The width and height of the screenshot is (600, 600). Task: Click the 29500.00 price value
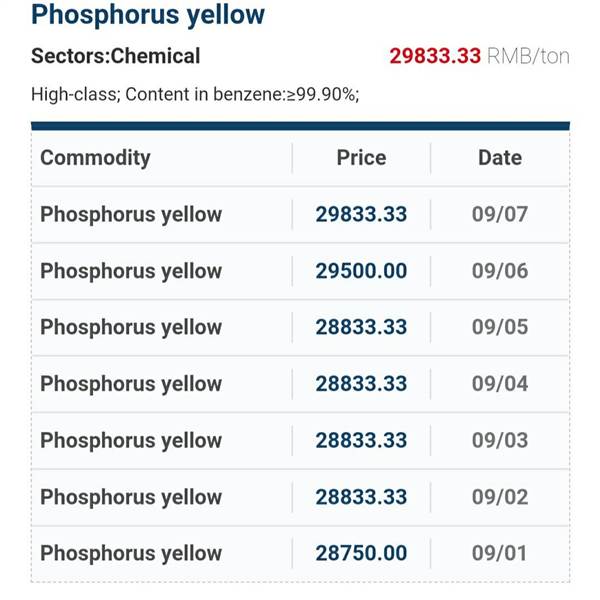pyautogui.click(x=361, y=271)
